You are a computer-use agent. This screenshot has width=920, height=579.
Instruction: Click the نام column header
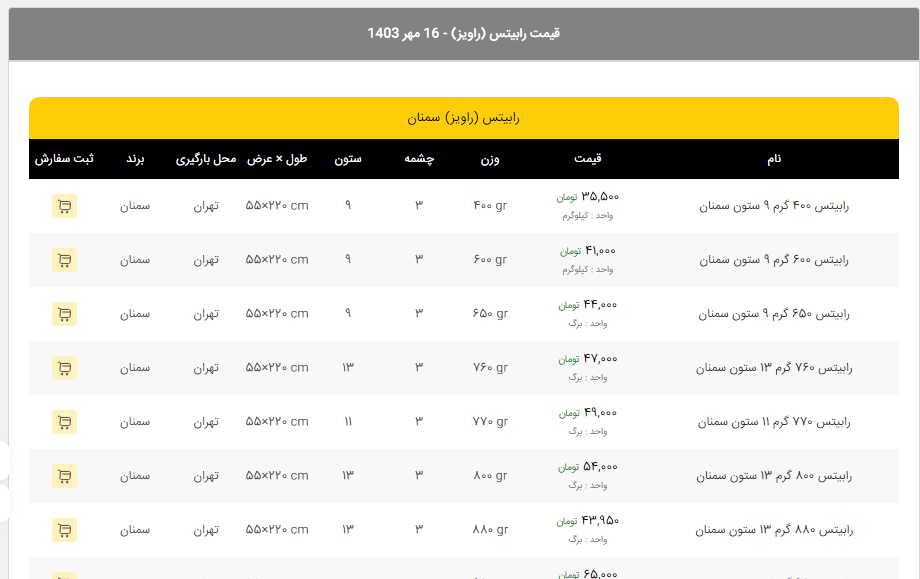point(774,159)
